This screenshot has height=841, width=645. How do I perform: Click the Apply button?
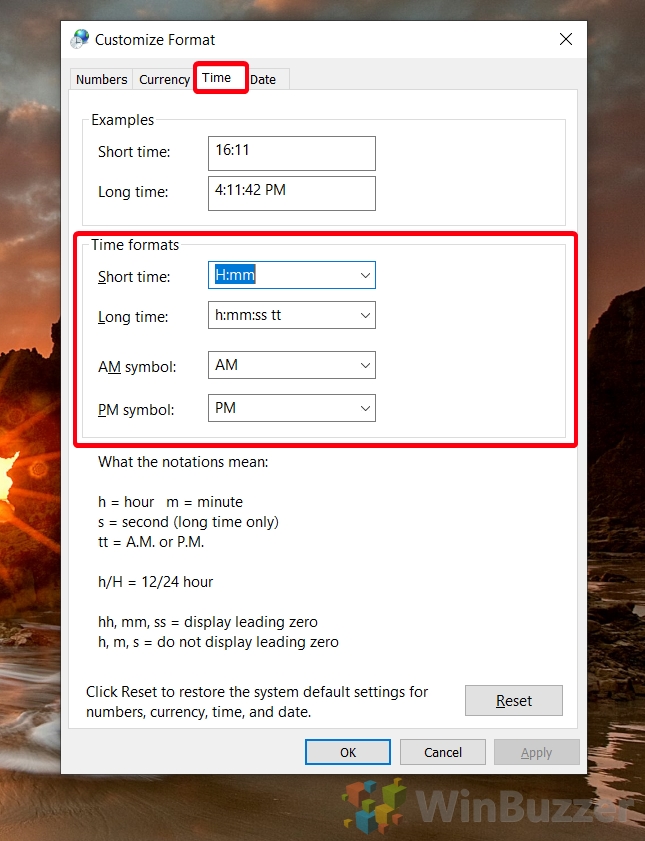point(536,752)
